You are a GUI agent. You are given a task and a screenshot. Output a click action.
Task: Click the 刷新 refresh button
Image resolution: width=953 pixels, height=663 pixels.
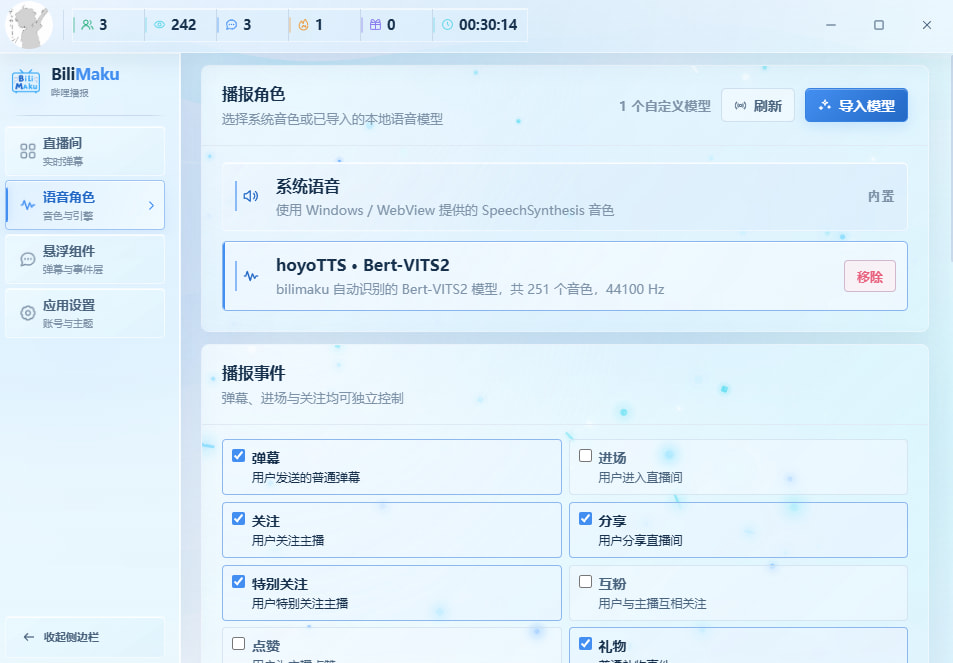click(x=758, y=106)
